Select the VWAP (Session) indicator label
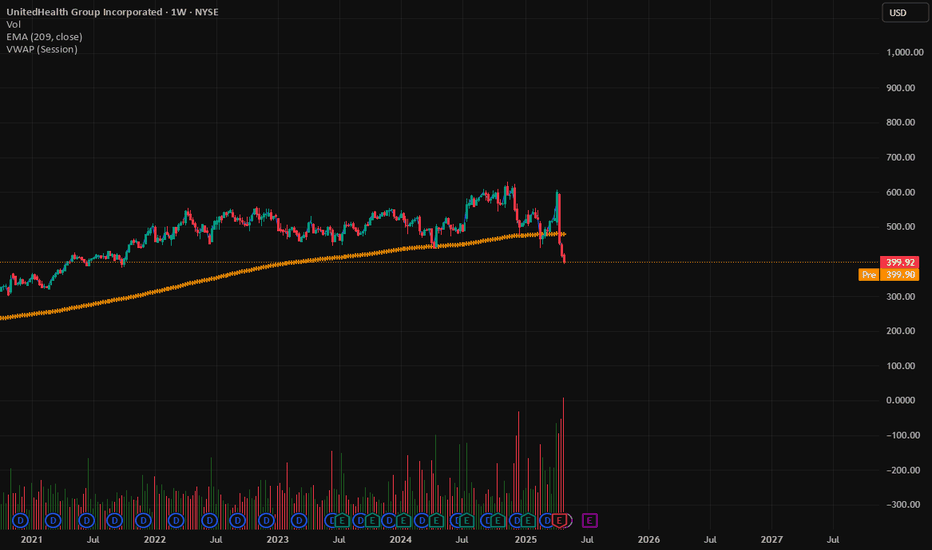 point(42,49)
